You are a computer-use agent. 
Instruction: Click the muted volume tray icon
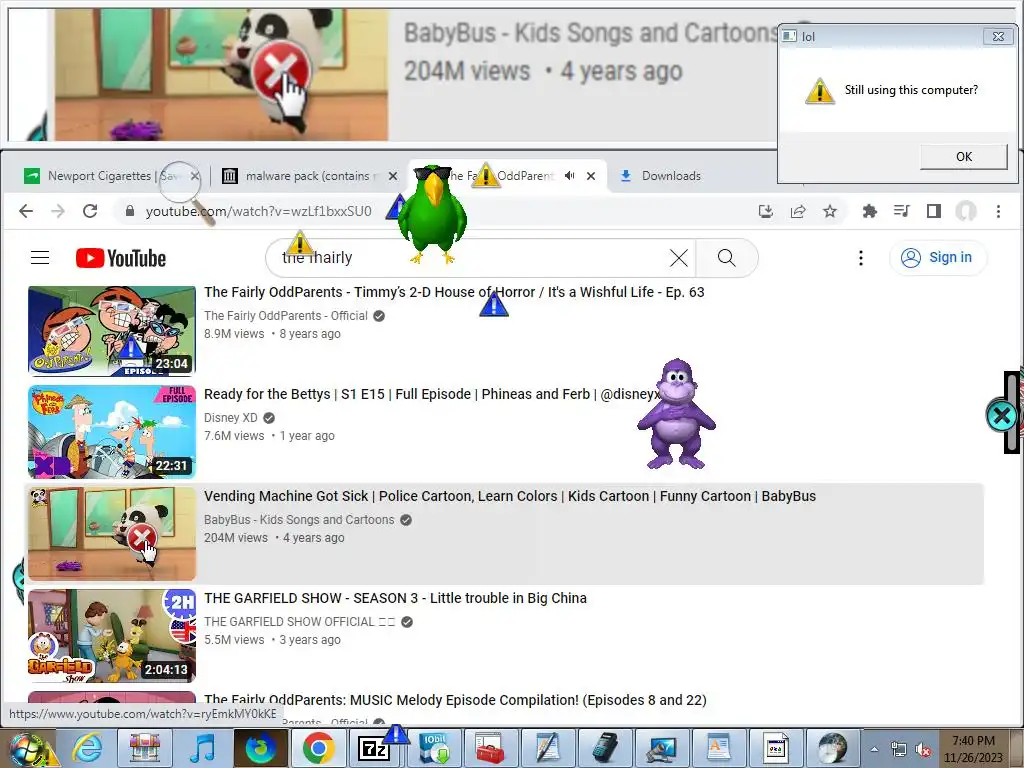pos(923,750)
